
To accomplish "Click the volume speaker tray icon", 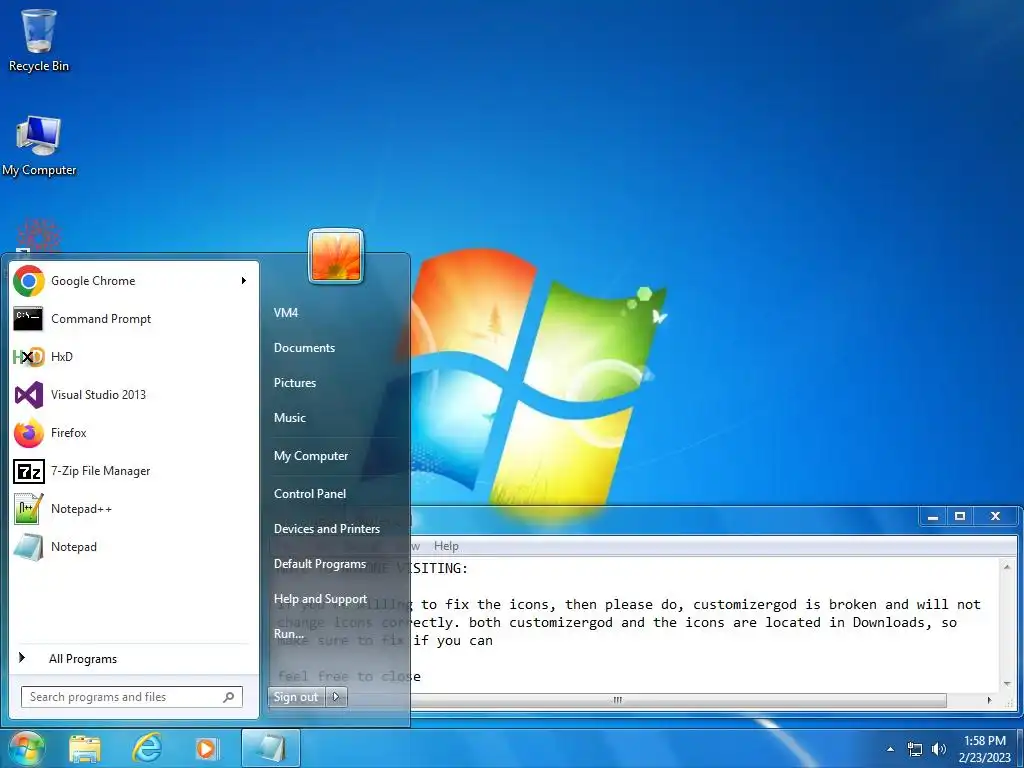I will point(939,749).
